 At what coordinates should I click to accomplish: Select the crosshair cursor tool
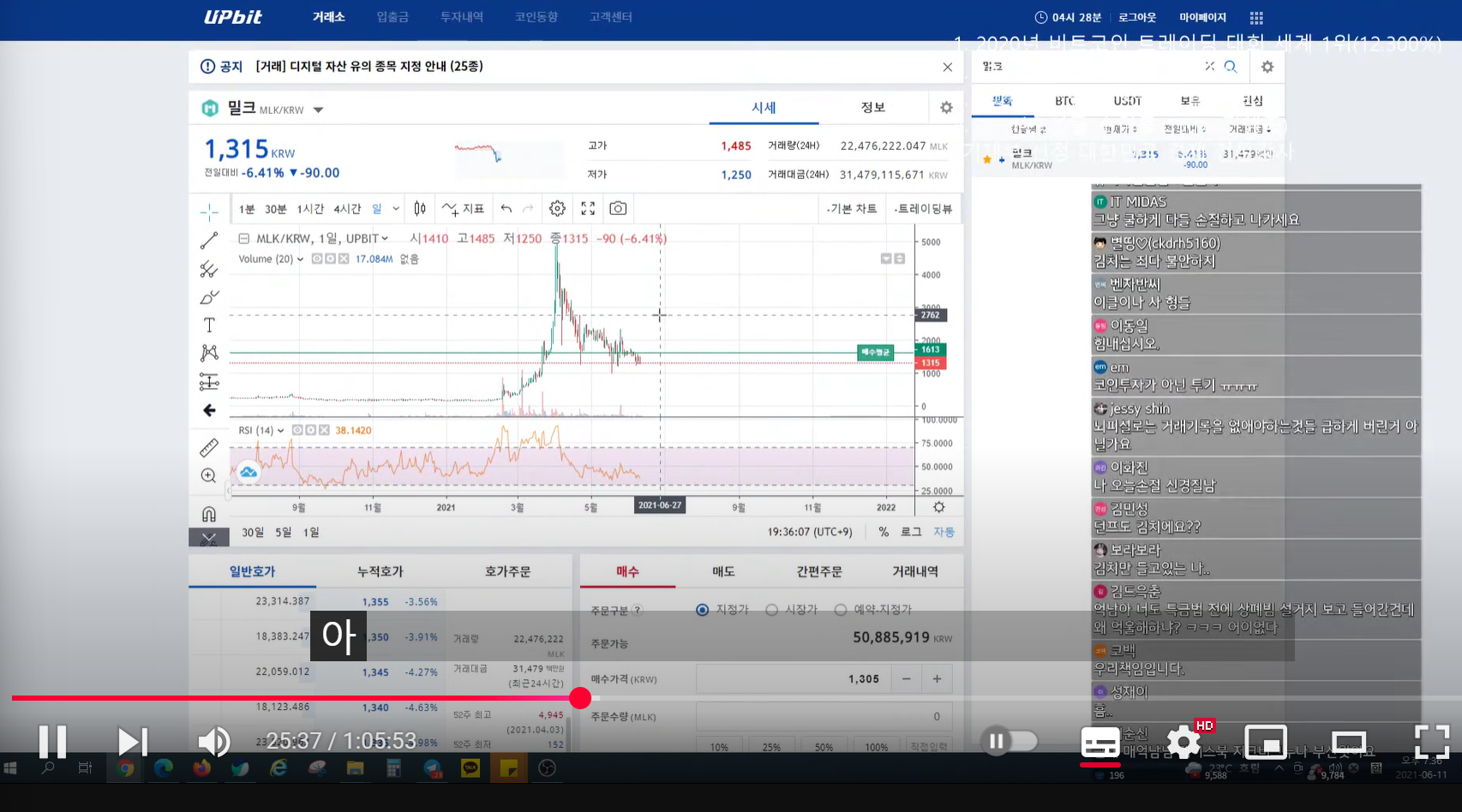(x=209, y=212)
